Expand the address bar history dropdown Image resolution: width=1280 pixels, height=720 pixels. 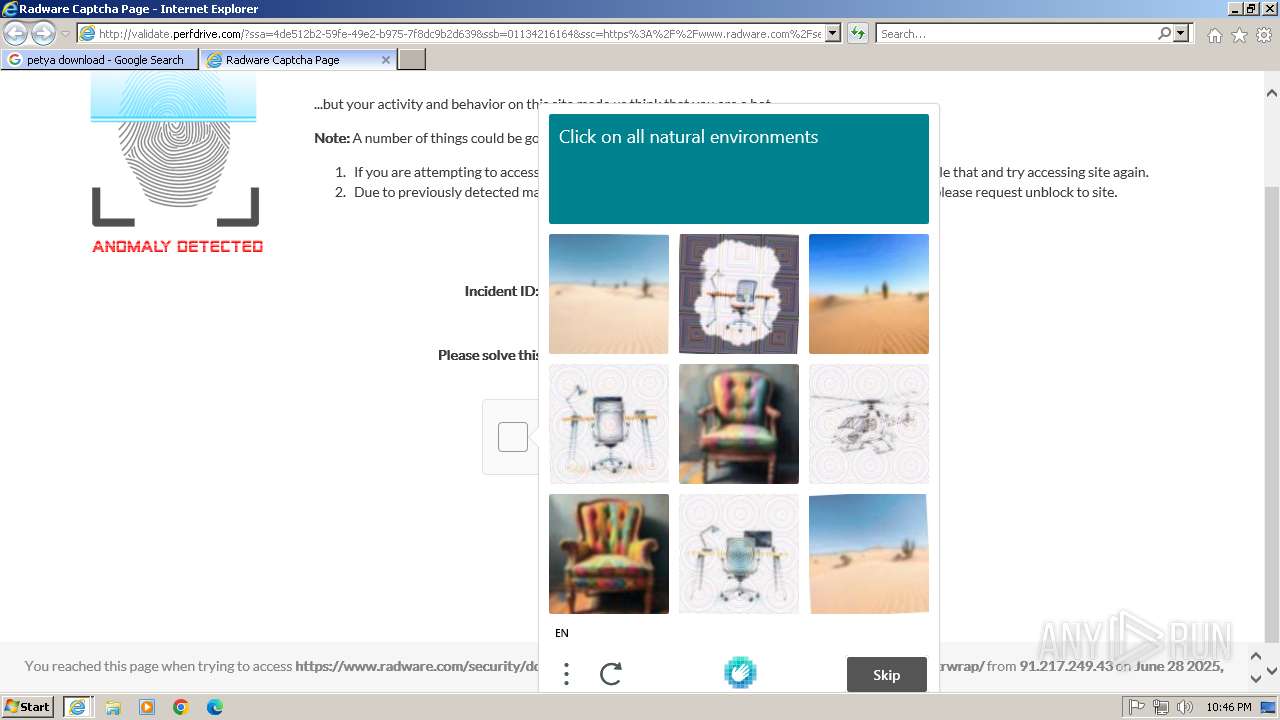[x=833, y=33]
